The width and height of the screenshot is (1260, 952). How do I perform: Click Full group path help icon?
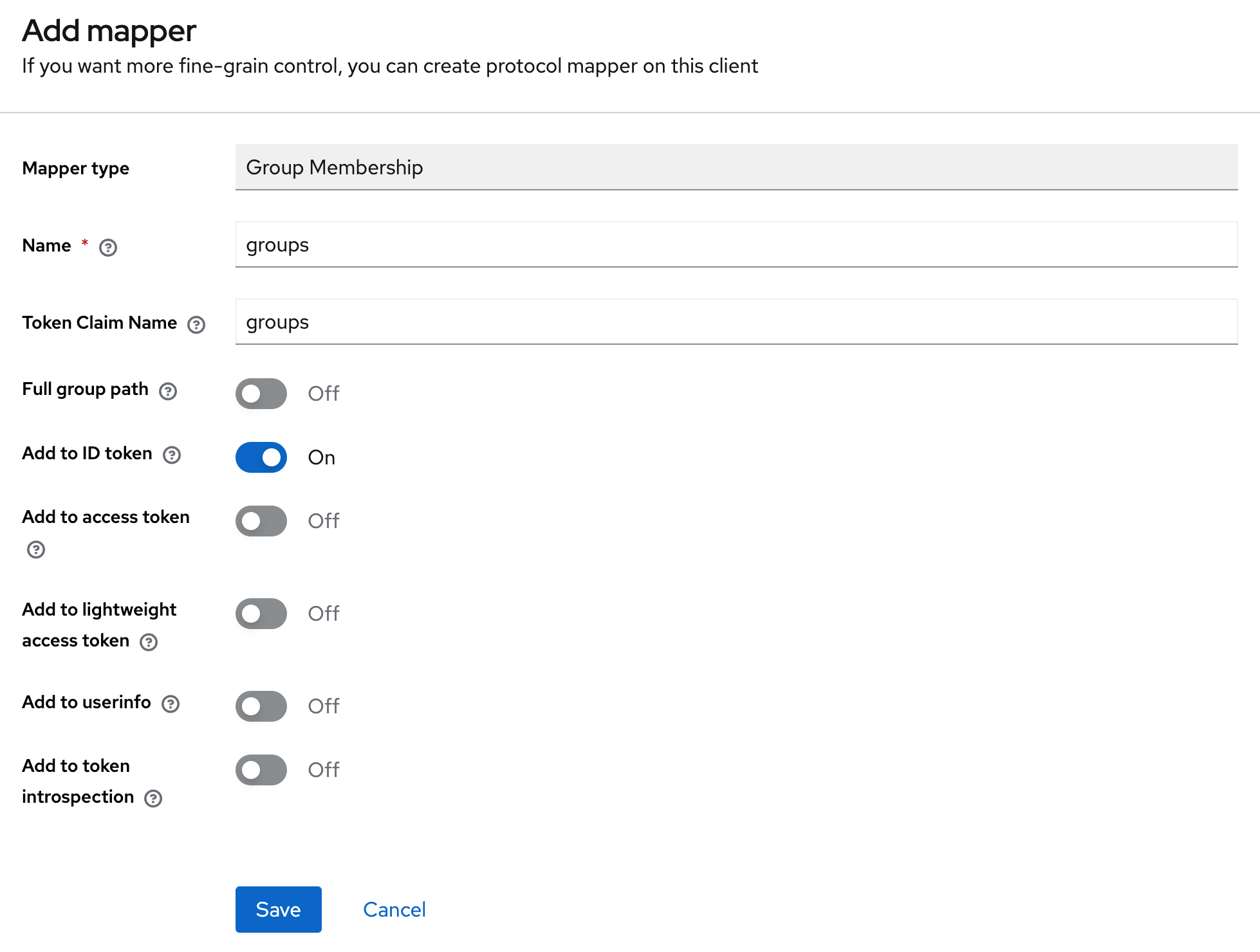tap(168, 391)
